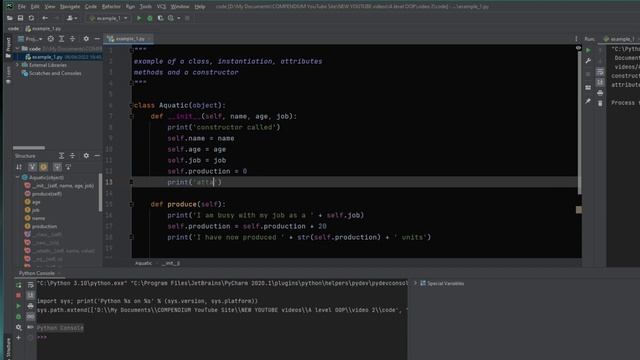Toggle Show Inherited filter in Structure panel
Viewport: 640px width, 360px height.
tap(32, 167)
